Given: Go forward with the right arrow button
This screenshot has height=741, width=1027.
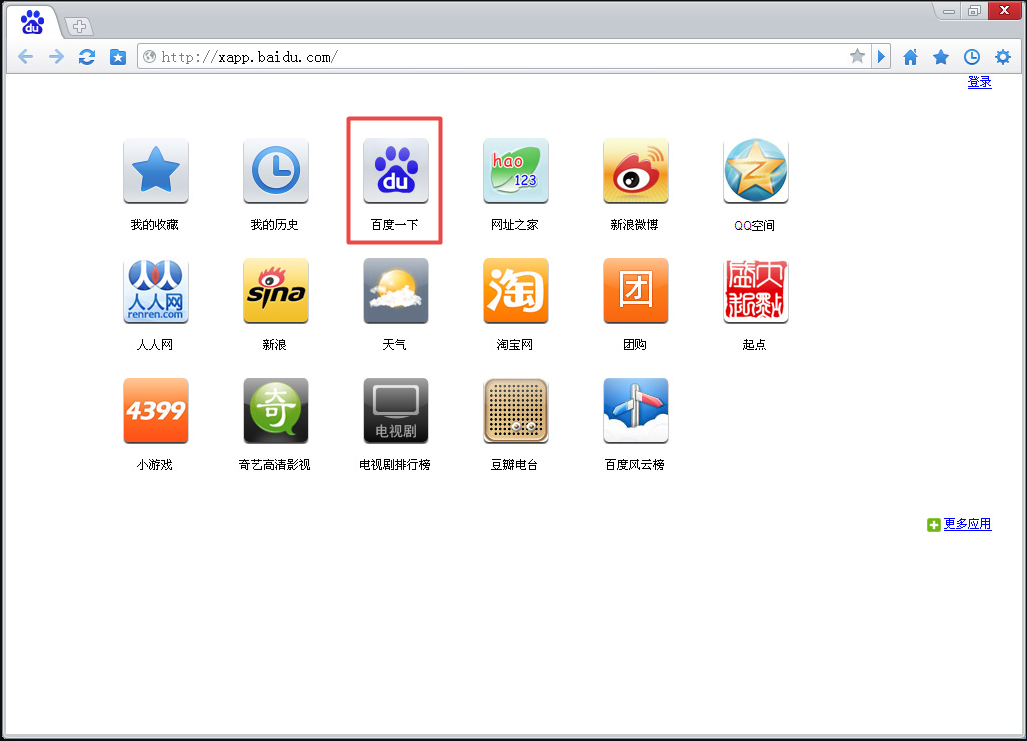Looking at the screenshot, I should coord(56,57).
